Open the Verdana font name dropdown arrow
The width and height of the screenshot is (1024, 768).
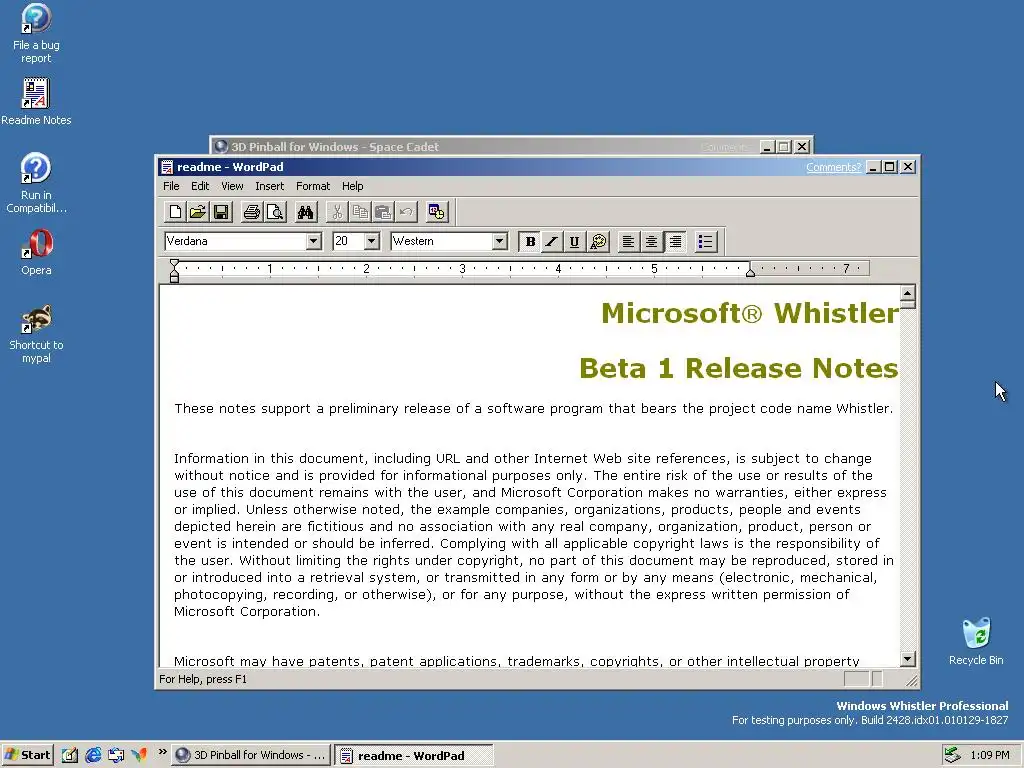[313, 241]
